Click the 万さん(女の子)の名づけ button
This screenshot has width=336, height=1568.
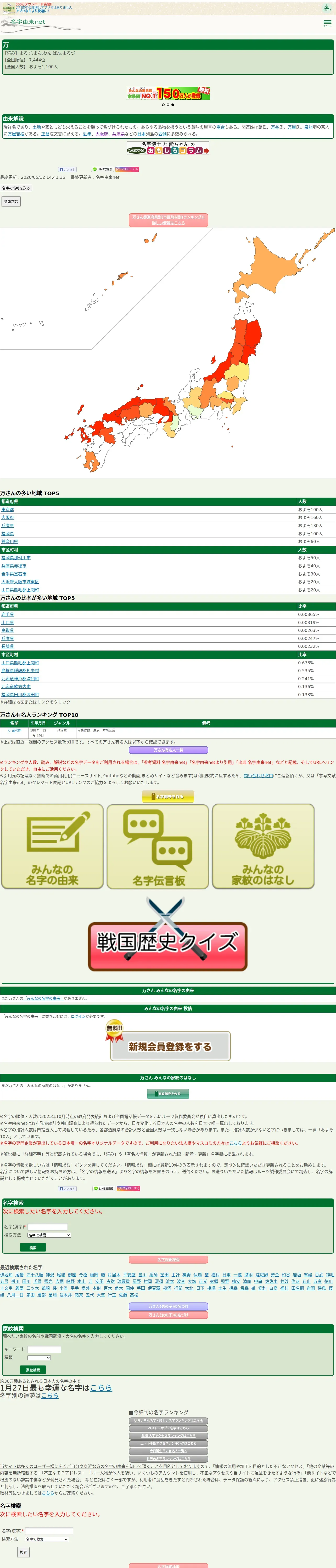coord(168,1315)
